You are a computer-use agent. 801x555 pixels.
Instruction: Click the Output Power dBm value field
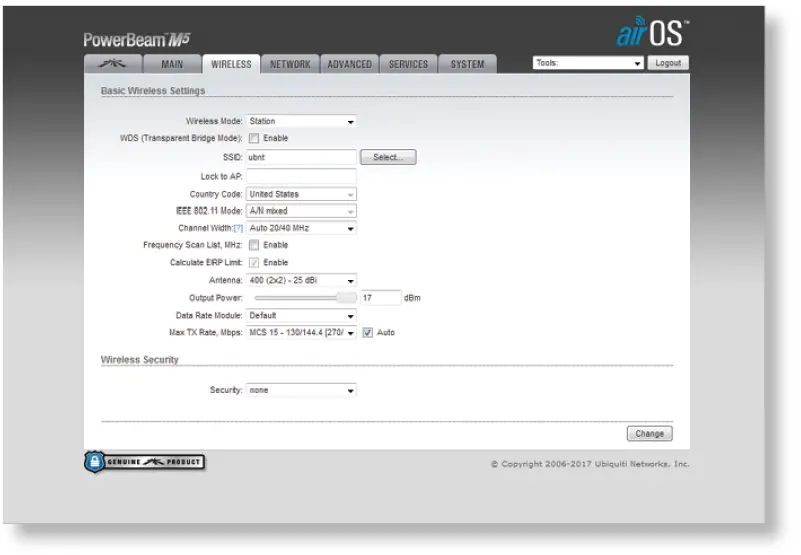[381, 298]
